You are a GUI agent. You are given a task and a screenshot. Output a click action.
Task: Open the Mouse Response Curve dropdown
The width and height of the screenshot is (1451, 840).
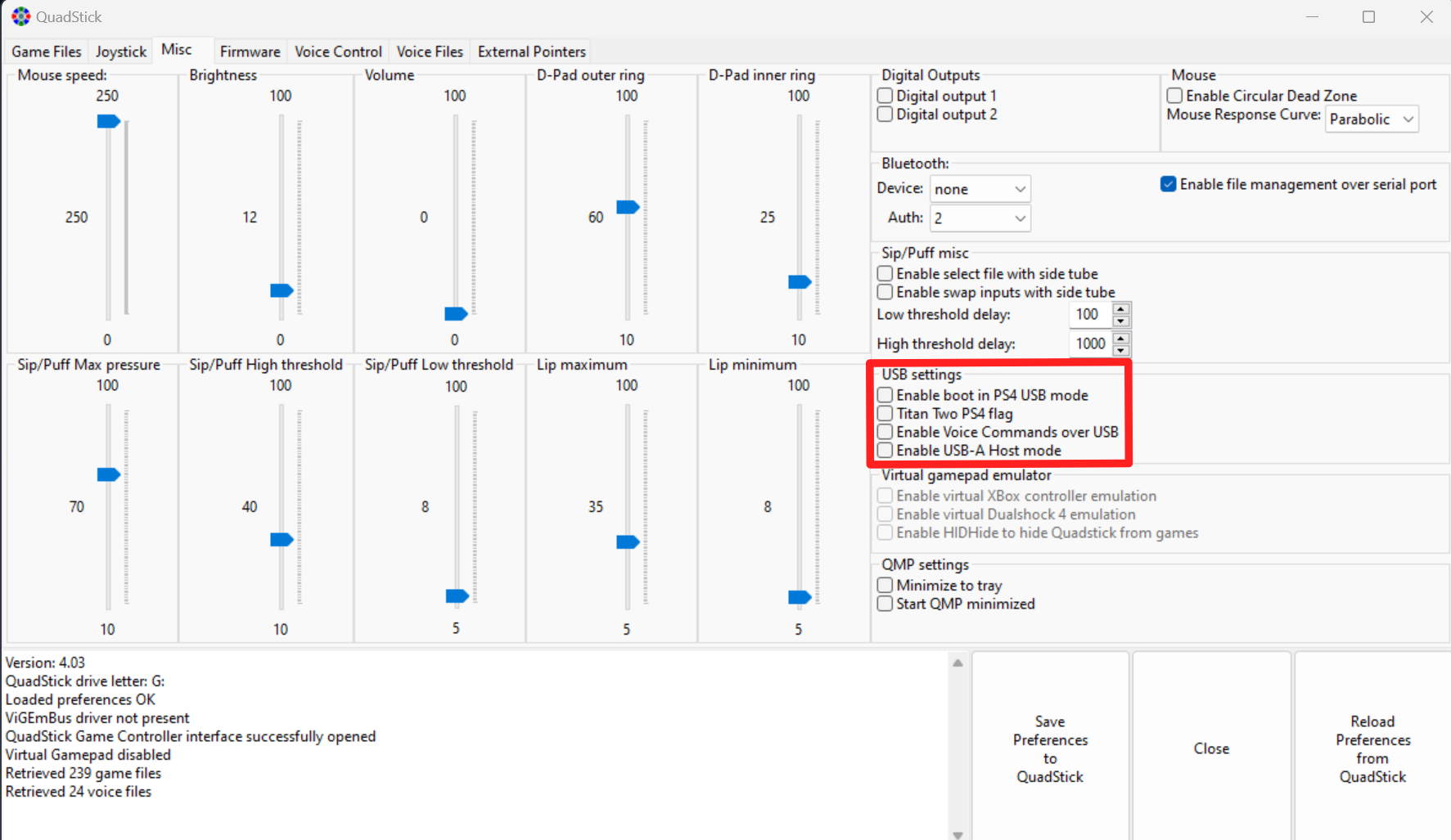tap(1372, 119)
